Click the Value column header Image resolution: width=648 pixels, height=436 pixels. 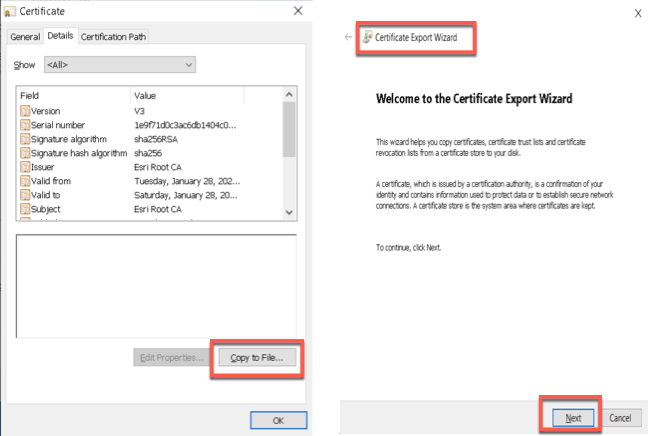187,95
